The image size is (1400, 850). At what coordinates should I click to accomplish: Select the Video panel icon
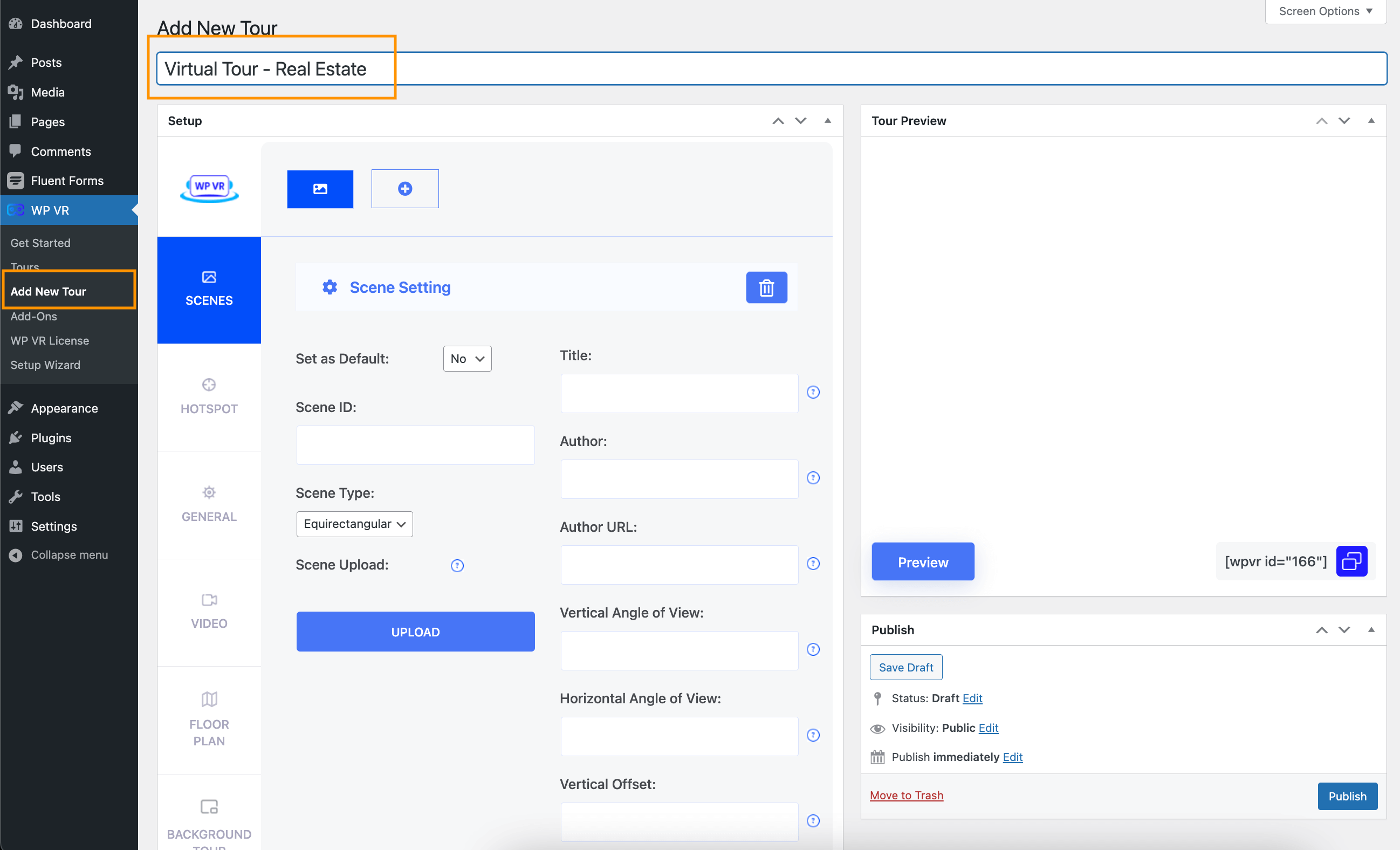click(x=209, y=609)
